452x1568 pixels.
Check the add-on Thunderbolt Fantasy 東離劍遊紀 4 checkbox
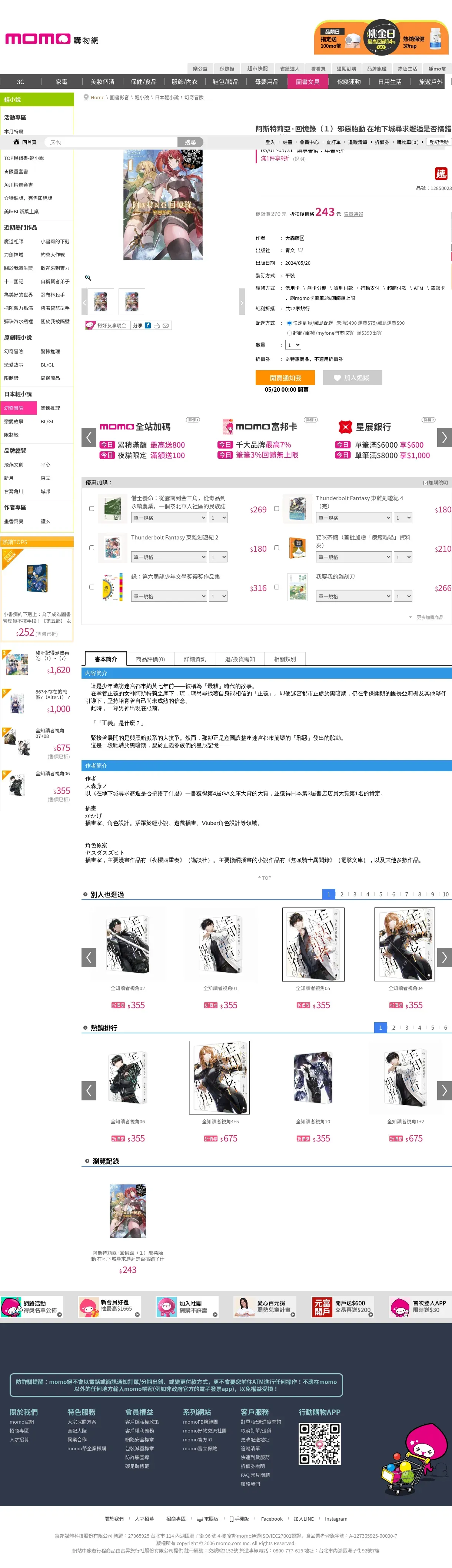tap(276, 508)
